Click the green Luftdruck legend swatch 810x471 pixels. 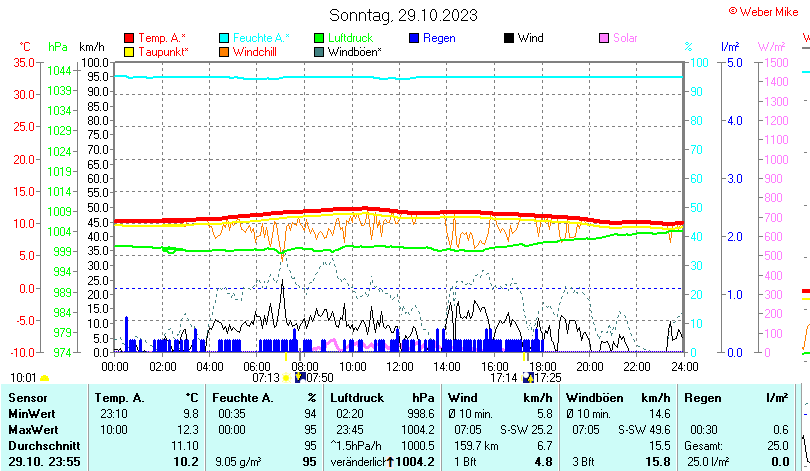[x=319, y=38]
